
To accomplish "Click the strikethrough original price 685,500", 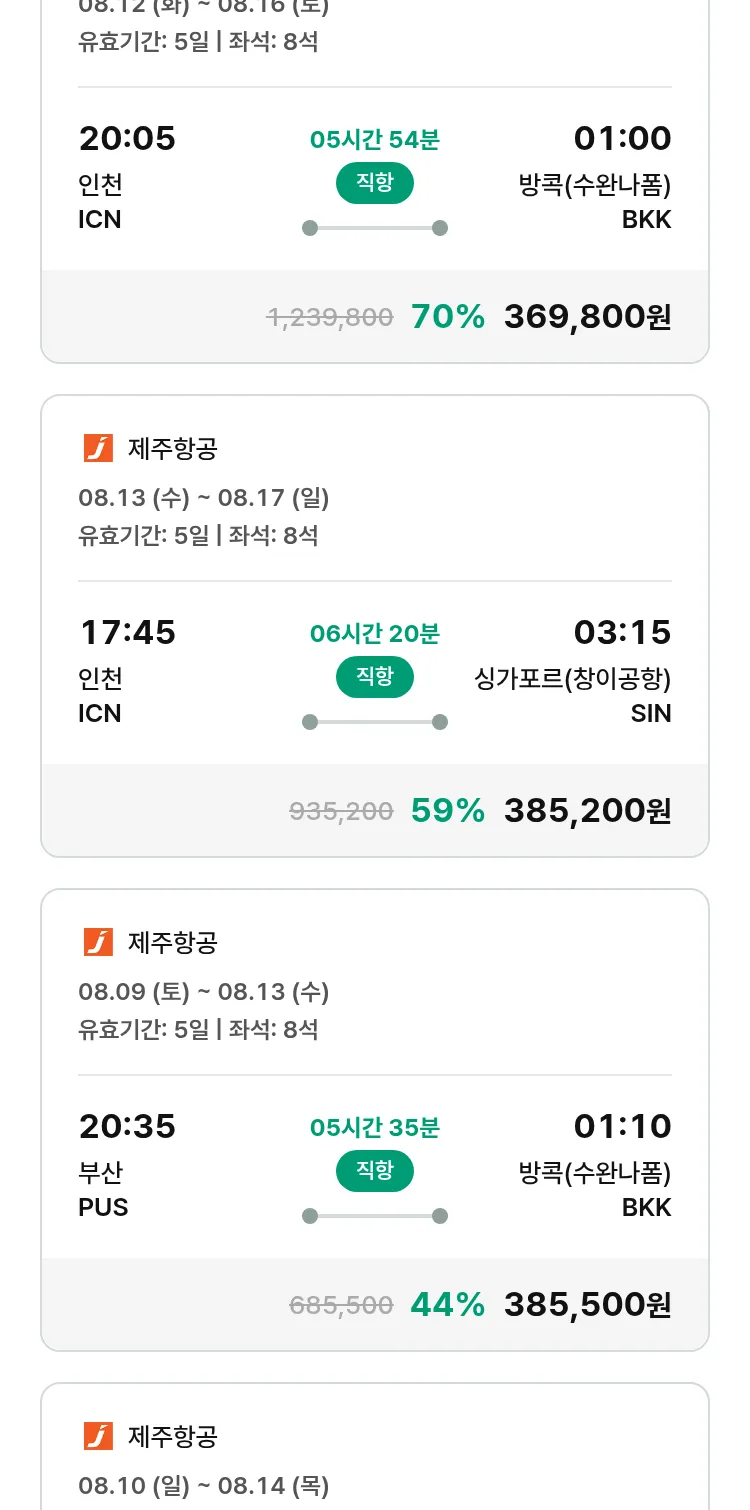I will (x=341, y=1305).
